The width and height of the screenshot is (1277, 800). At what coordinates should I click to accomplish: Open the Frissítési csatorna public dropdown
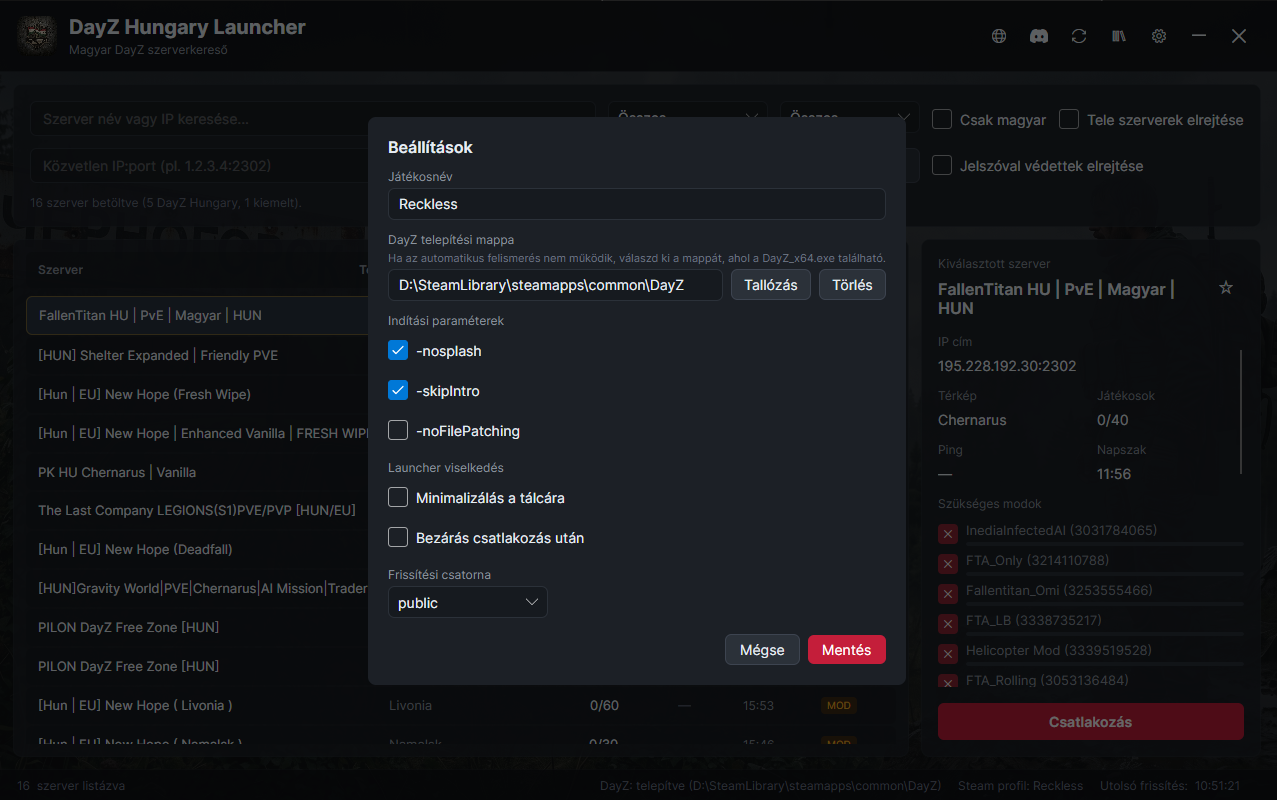(467, 602)
